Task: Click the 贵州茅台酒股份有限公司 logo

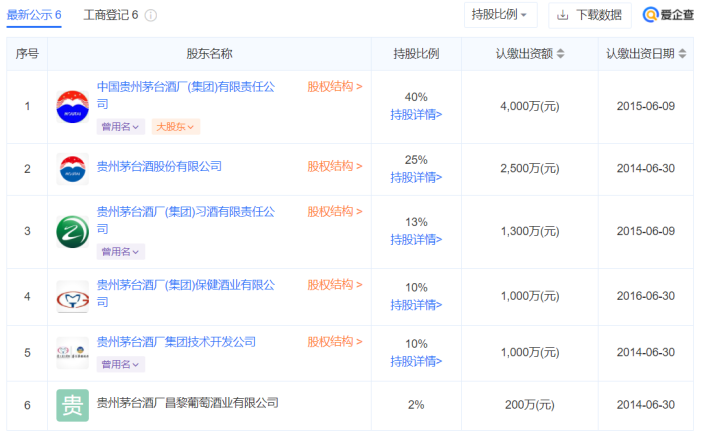Action: click(73, 168)
